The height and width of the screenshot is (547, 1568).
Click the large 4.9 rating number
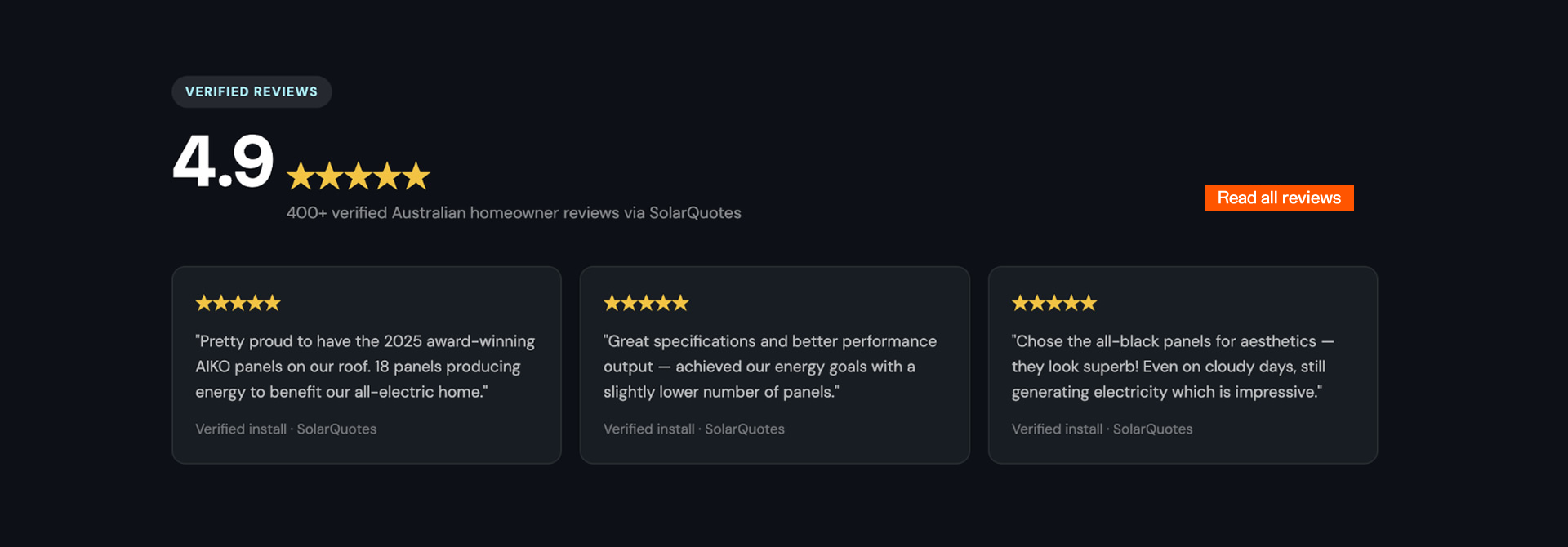tap(223, 162)
